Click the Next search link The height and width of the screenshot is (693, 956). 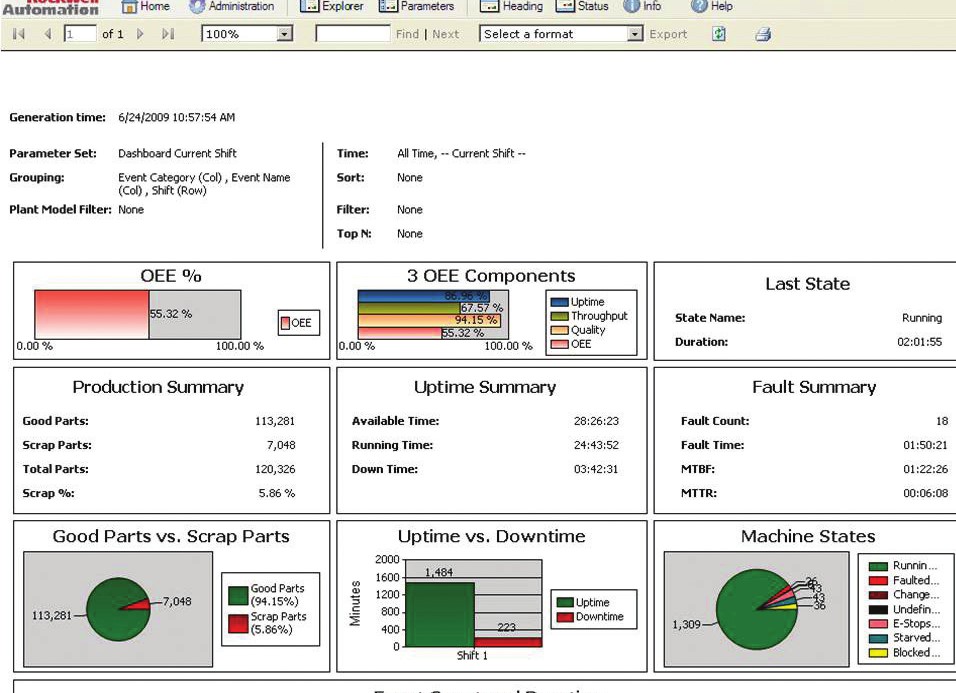[x=445, y=34]
